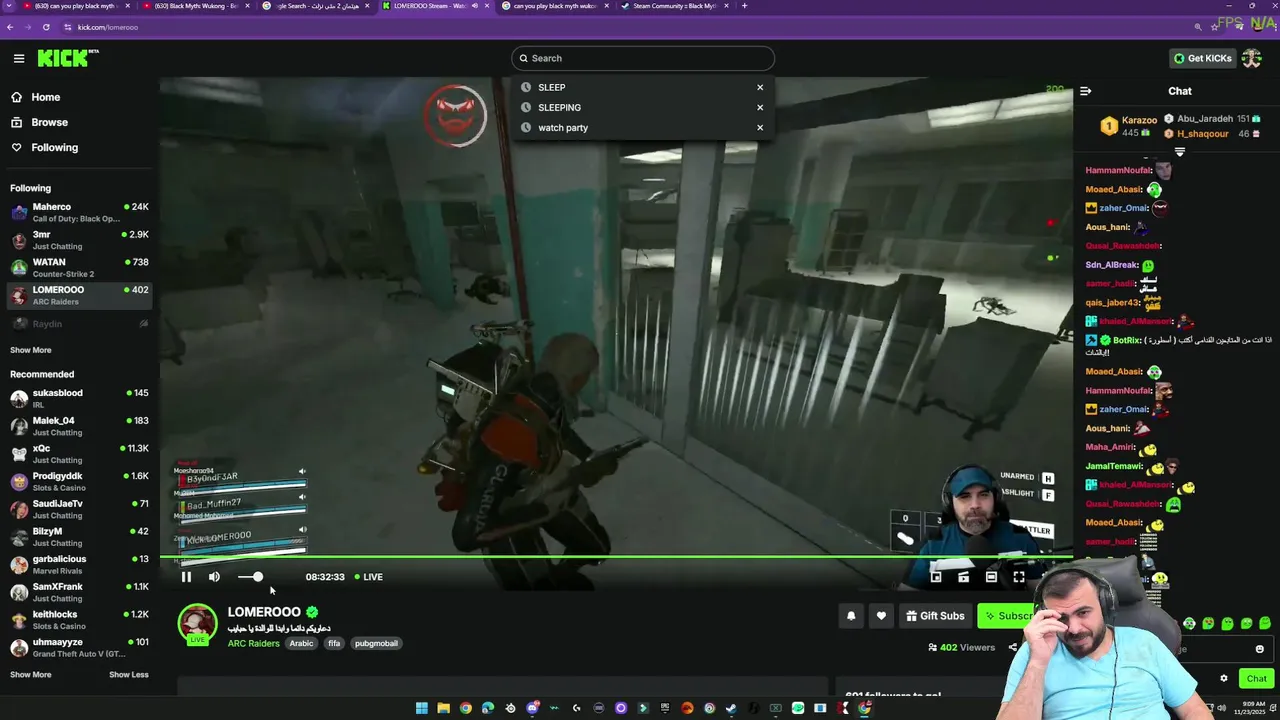
Task: Show More followed channels
Action: tap(30, 350)
